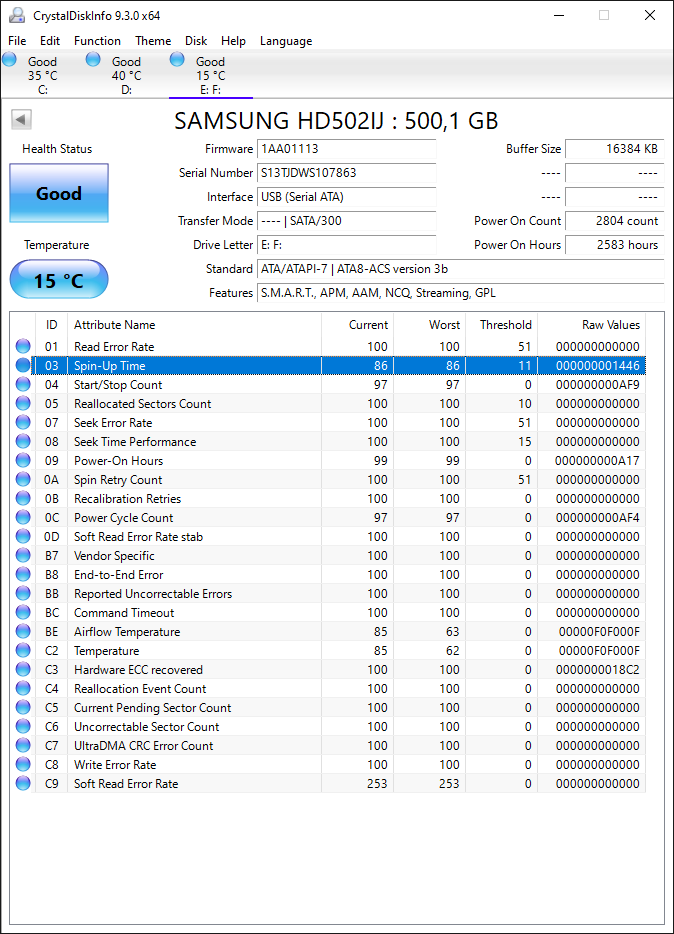Click the Threshold column header
This screenshot has width=674, height=934.
[501, 325]
